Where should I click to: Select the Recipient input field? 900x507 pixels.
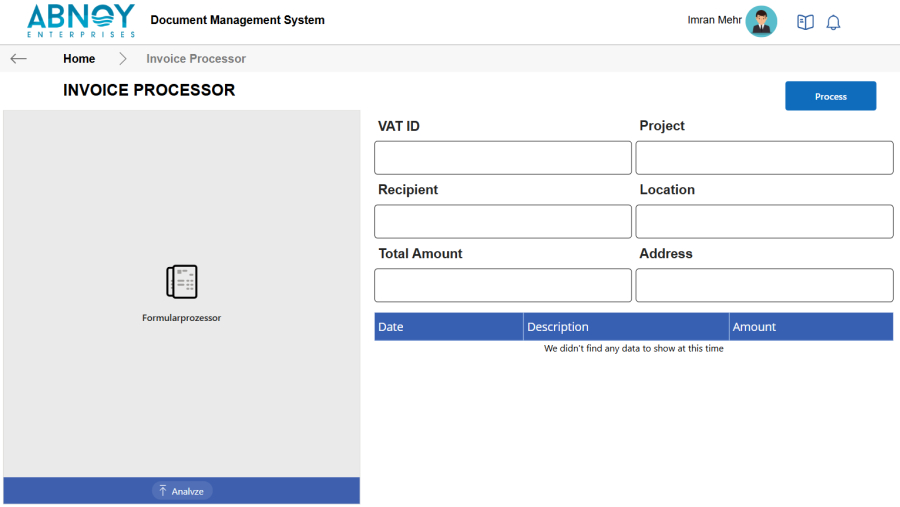click(503, 221)
